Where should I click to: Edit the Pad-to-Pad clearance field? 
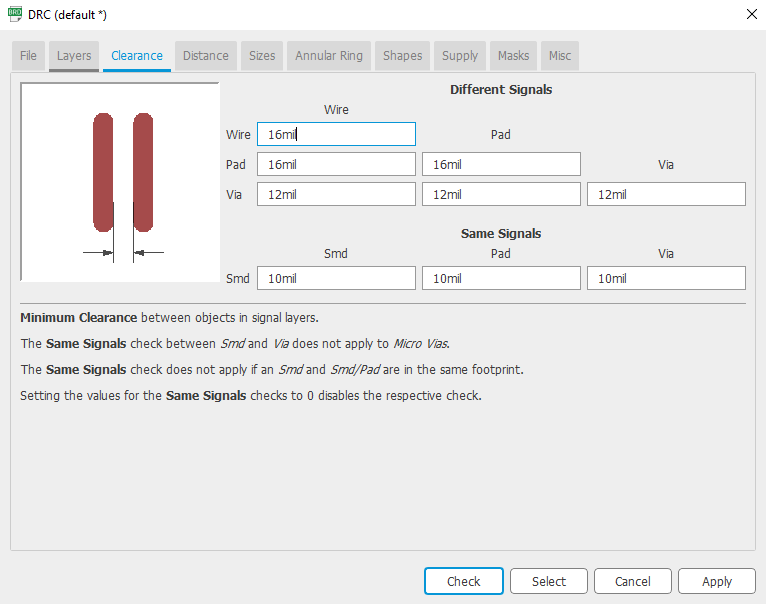(x=501, y=164)
